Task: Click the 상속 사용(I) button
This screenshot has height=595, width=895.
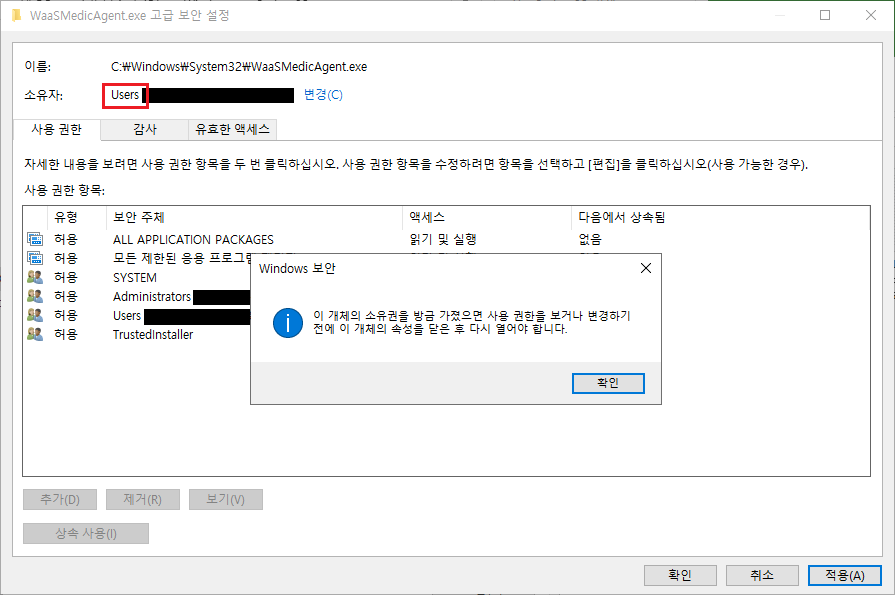Action: pos(86,533)
